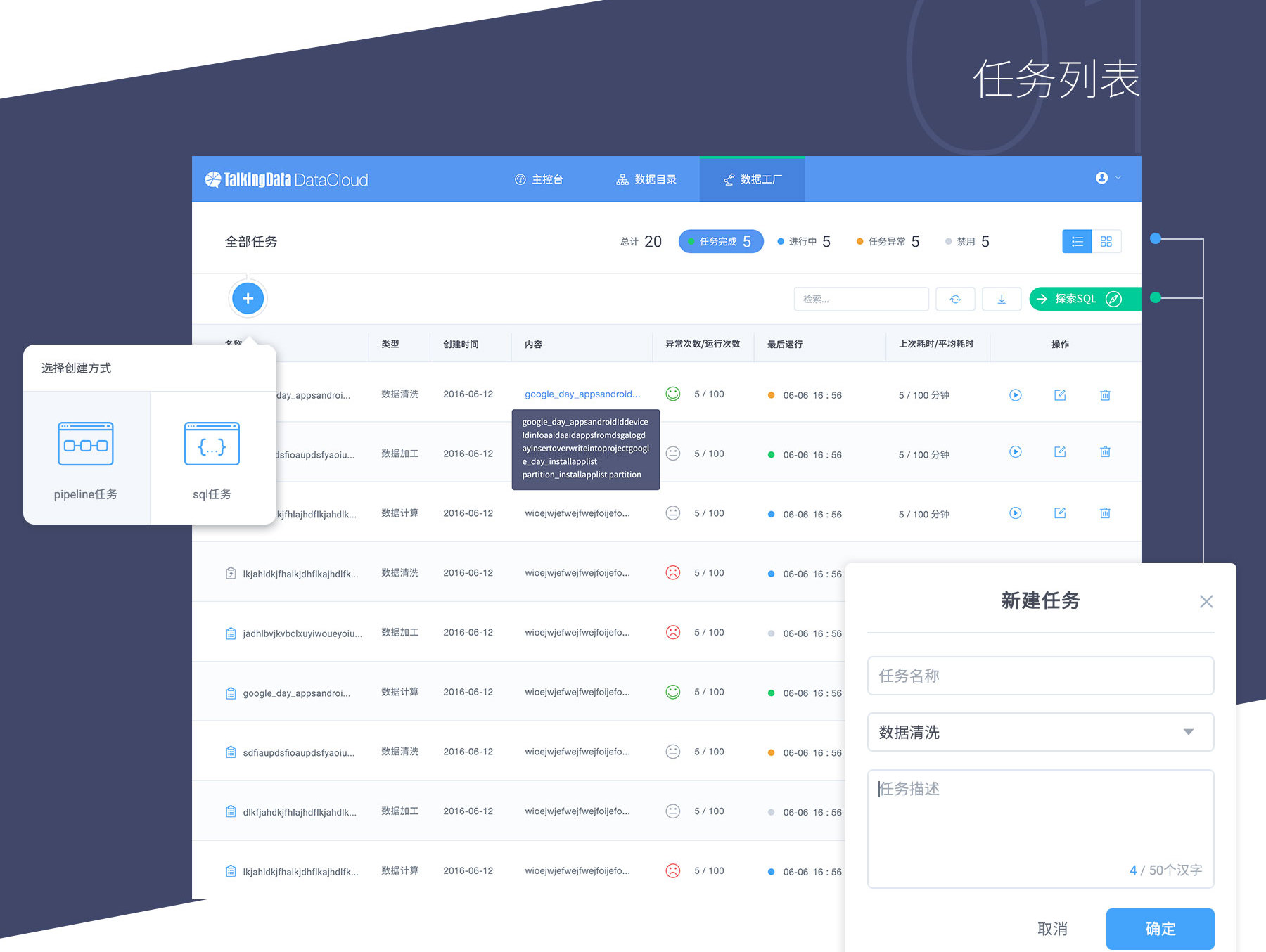Click file icon beside jadhlbvjkvbclxuyiwoueyoiu...

pyautogui.click(x=231, y=633)
